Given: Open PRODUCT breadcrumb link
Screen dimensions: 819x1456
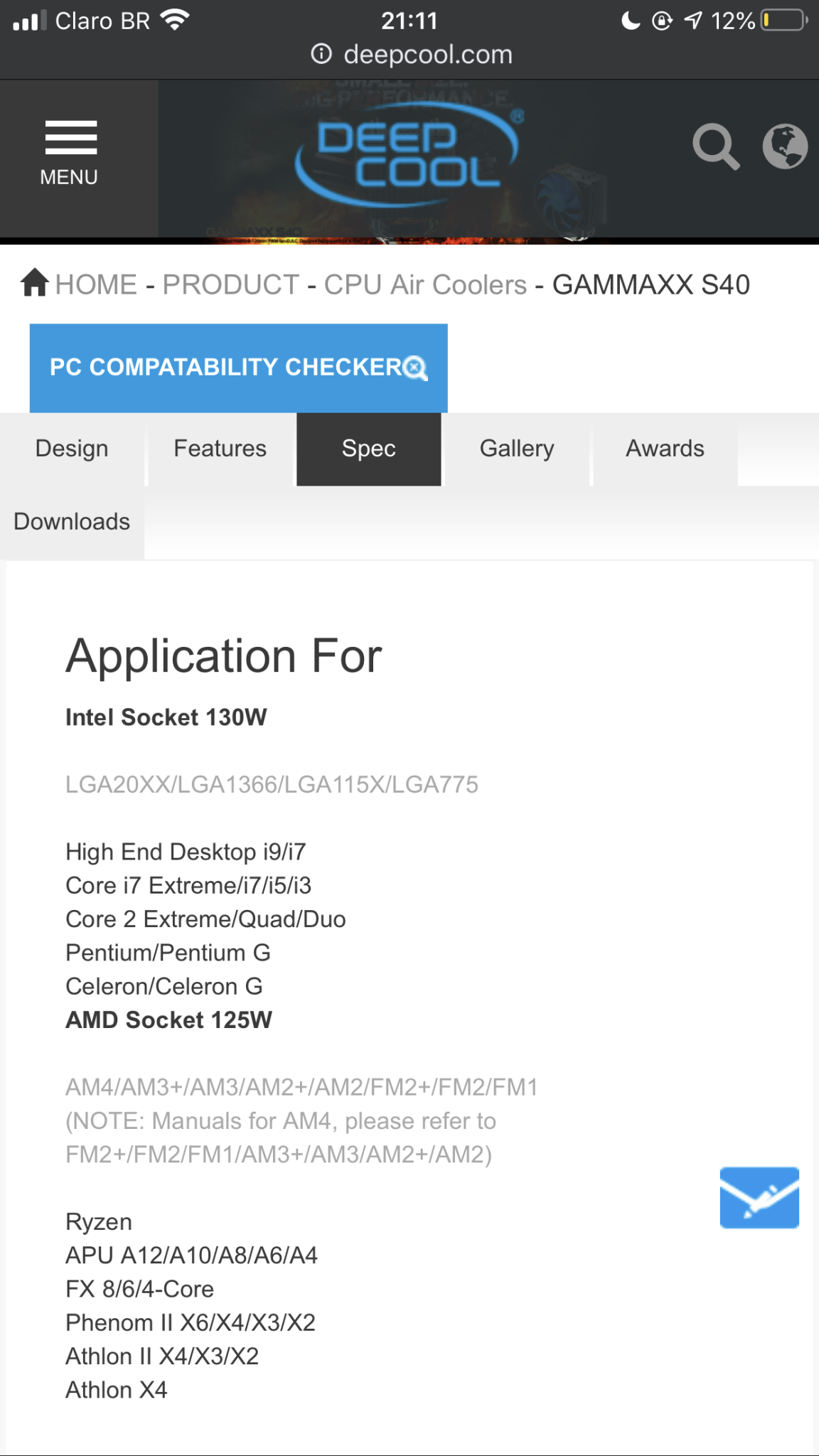Looking at the screenshot, I should coord(231,285).
